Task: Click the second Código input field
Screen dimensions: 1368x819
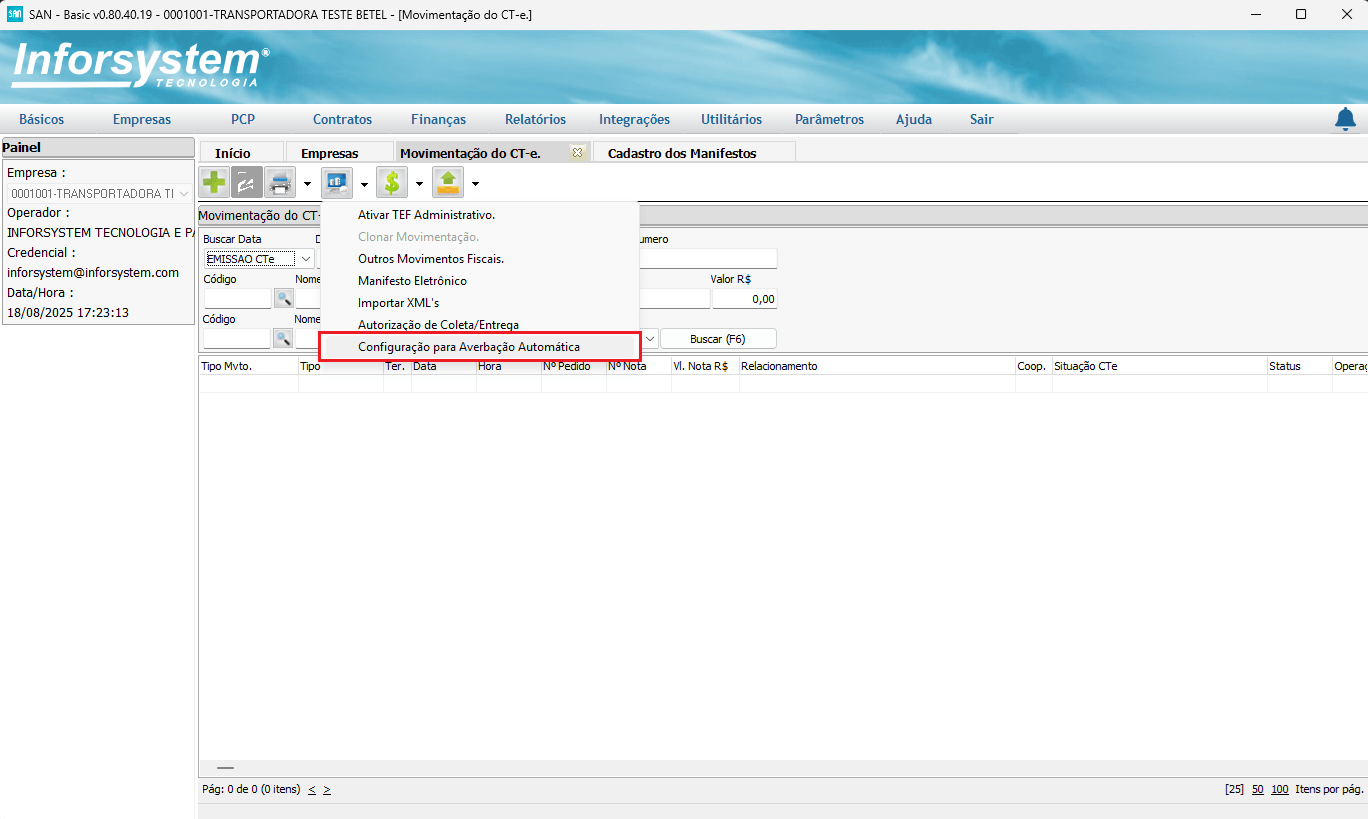Action: [x=237, y=339]
